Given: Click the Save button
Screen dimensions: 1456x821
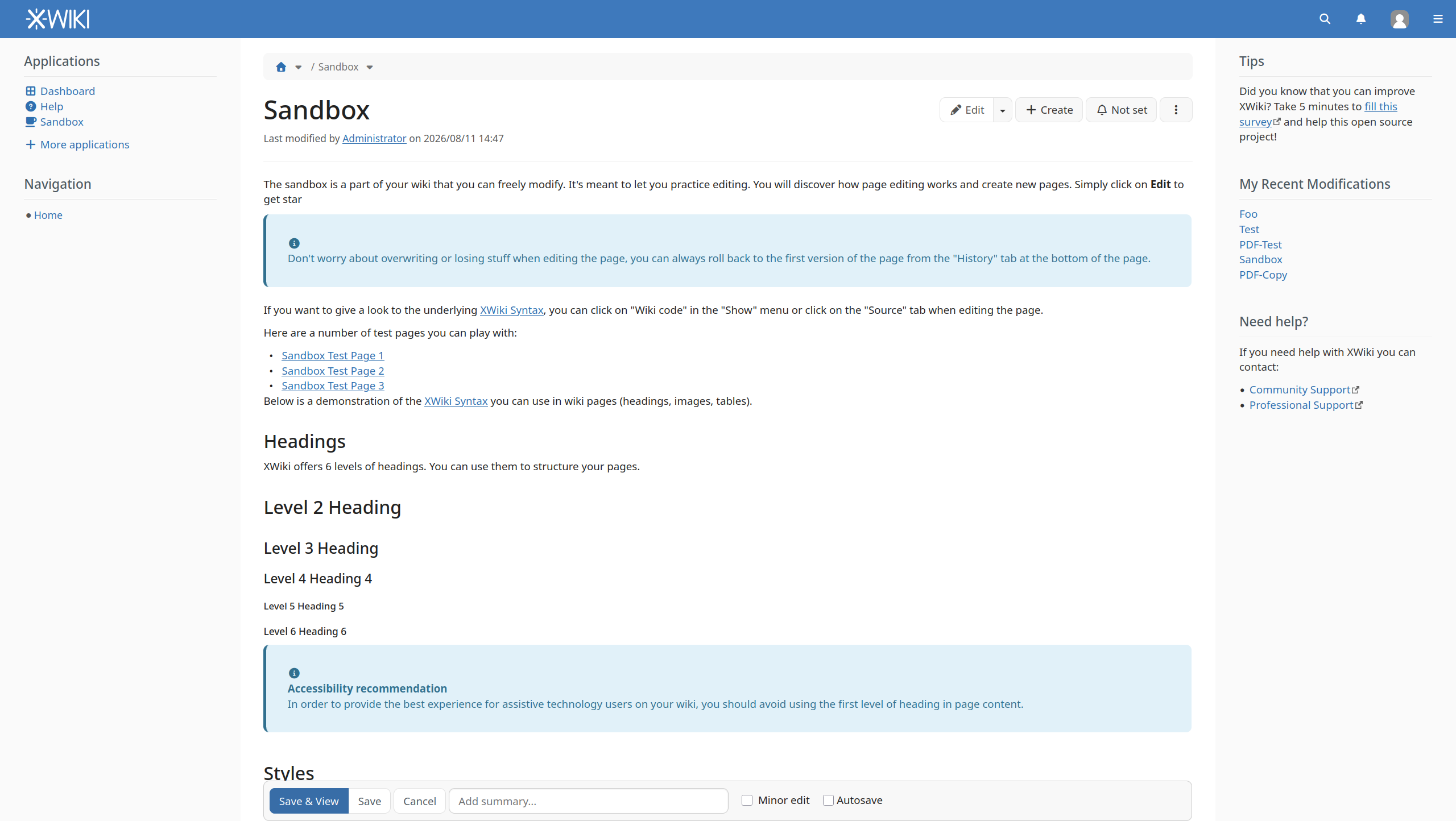Looking at the screenshot, I should (370, 801).
